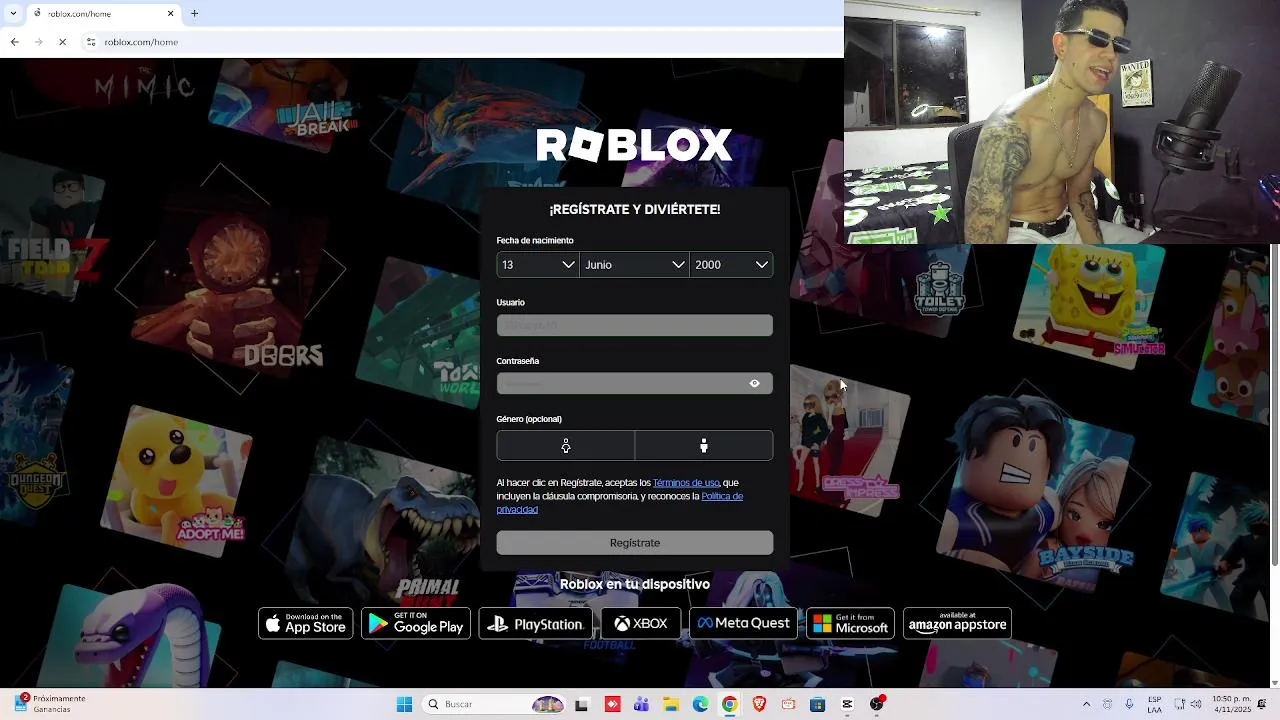Switch to Google Chrome in the taskbar
The height and width of the screenshot is (720, 1280).
click(730, 705)
